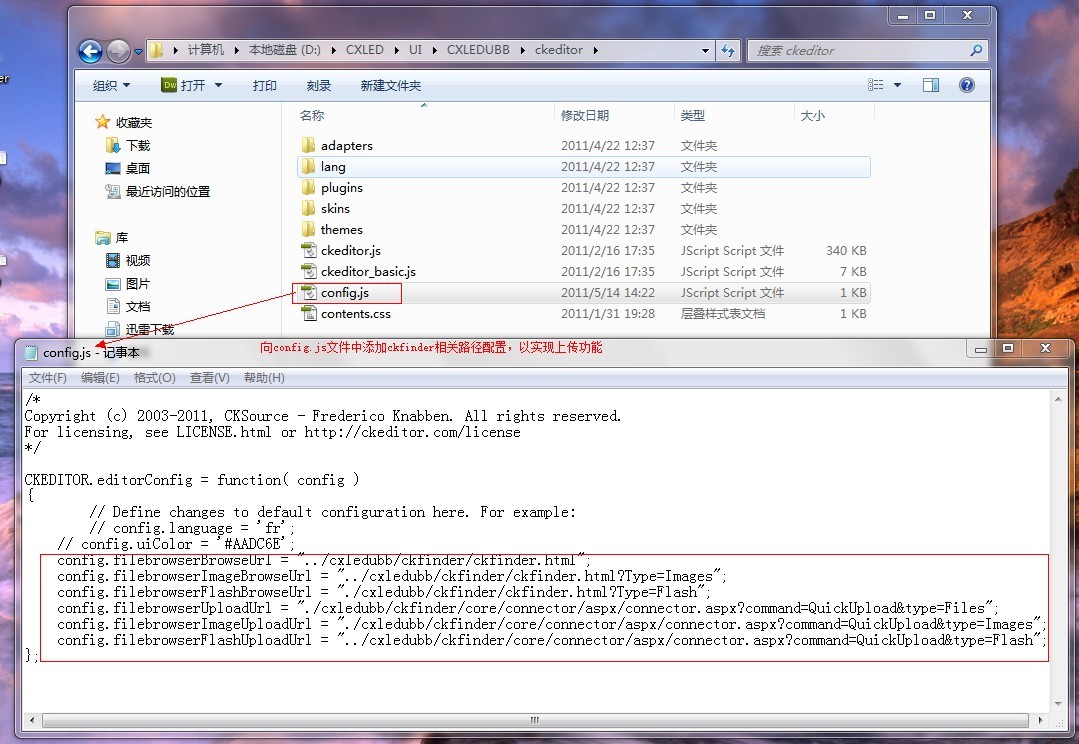Select the config.js file in the list

coord(345,293)
